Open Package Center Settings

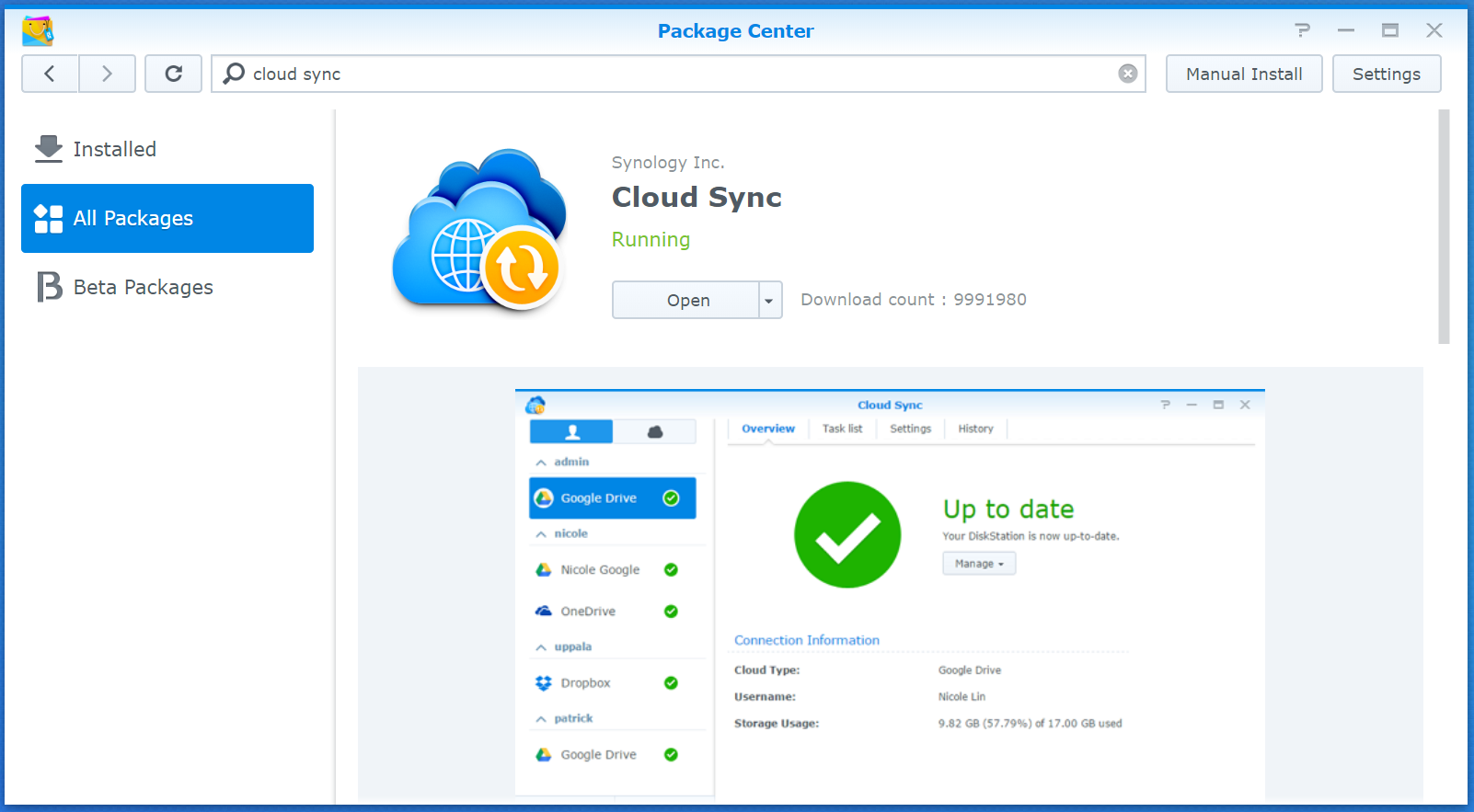point(1386,74)
